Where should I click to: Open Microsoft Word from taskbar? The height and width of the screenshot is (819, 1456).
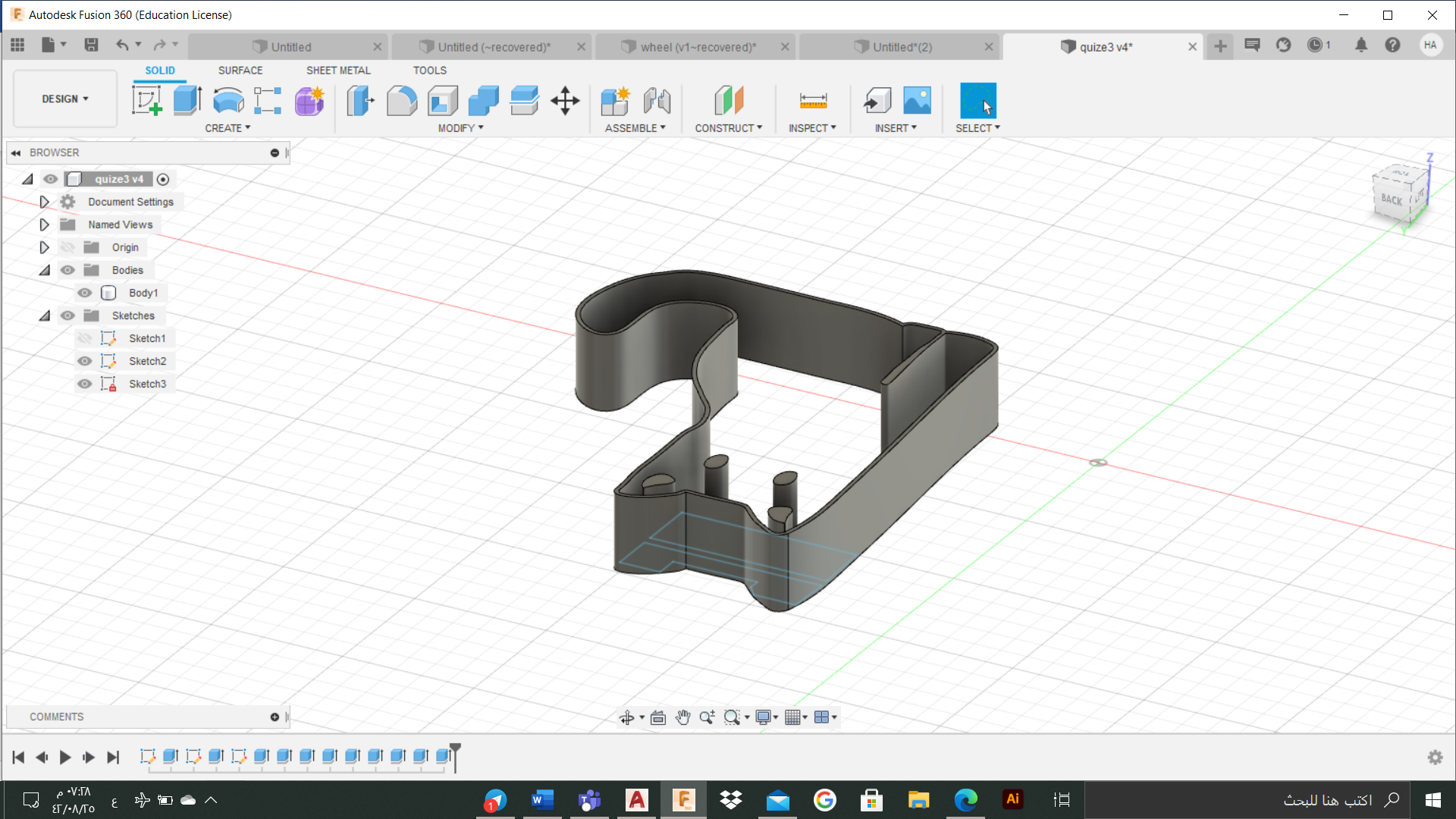tap(542, 800)
